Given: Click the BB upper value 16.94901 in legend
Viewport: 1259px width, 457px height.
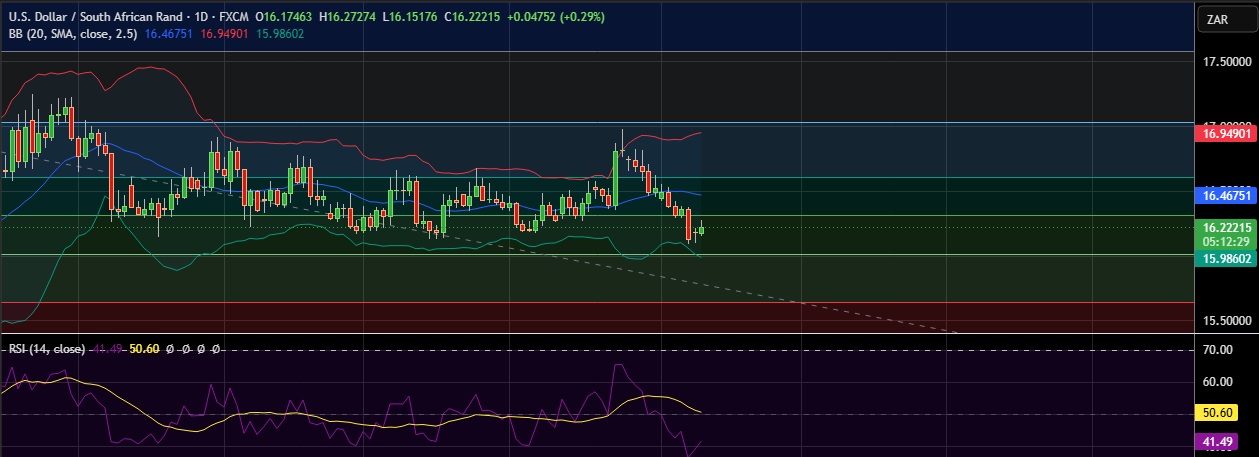Looking at the screenshot, I should click(x=223, y=33).
